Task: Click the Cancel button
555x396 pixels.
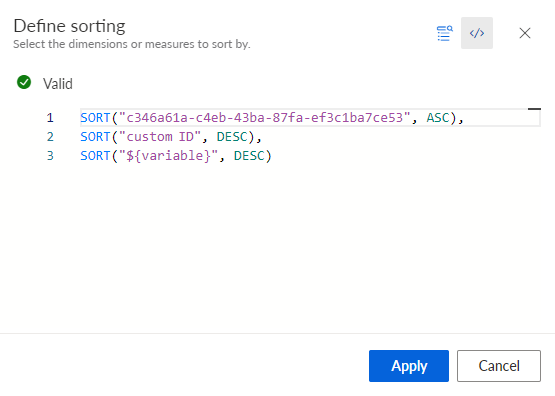Action: (x=499, y=366)
